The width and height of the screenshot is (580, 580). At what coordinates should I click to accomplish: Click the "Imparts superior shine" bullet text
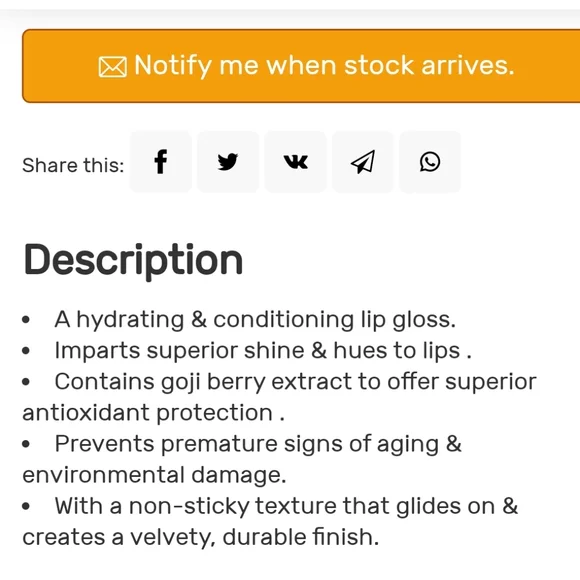click(x=263, y=351)
